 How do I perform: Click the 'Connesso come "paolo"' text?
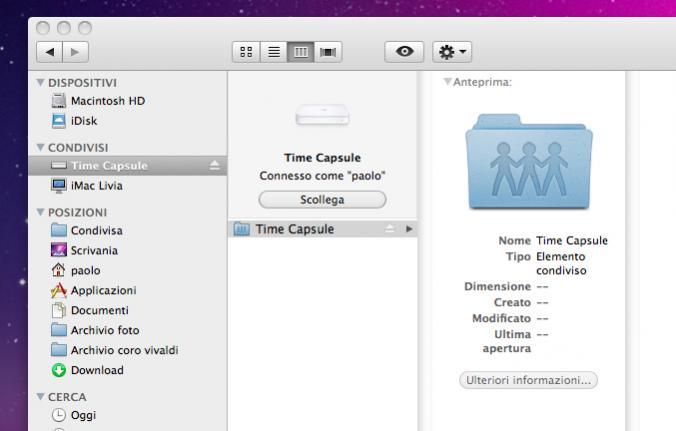click(x=322, y=176)
